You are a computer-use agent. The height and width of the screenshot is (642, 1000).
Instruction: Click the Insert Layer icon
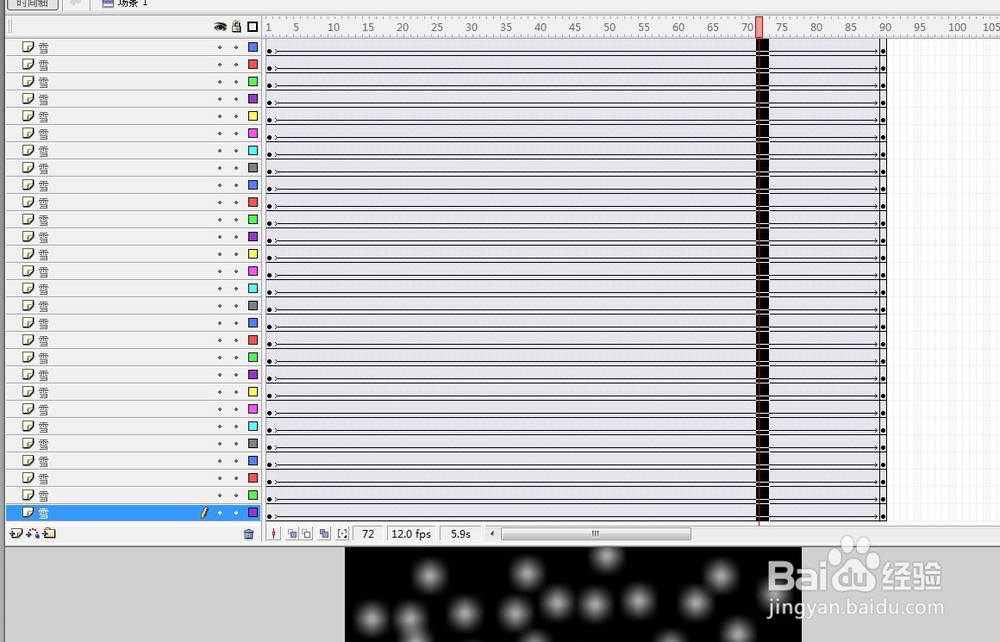pos(16,534)
